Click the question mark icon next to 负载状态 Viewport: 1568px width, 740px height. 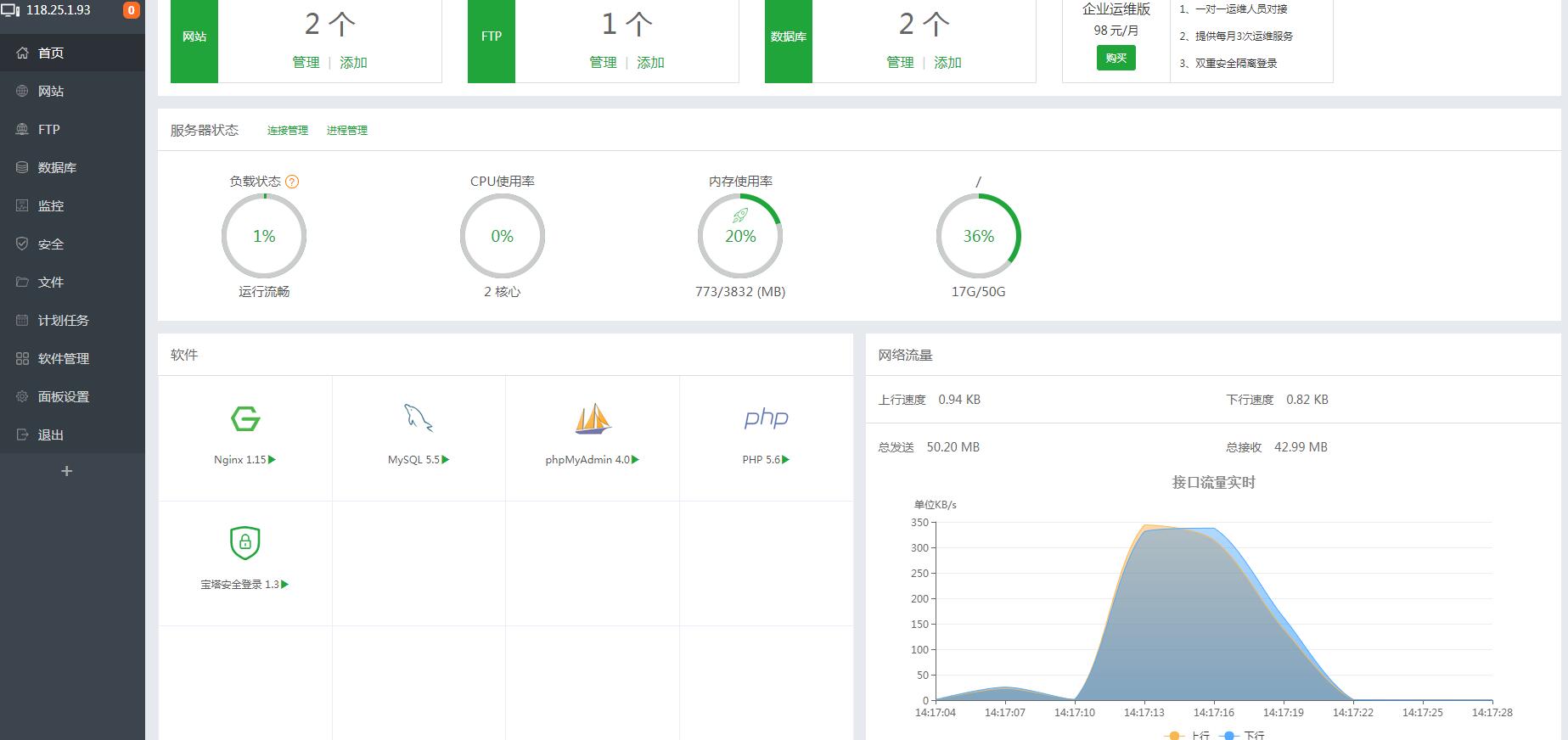[x=292, y=182]
